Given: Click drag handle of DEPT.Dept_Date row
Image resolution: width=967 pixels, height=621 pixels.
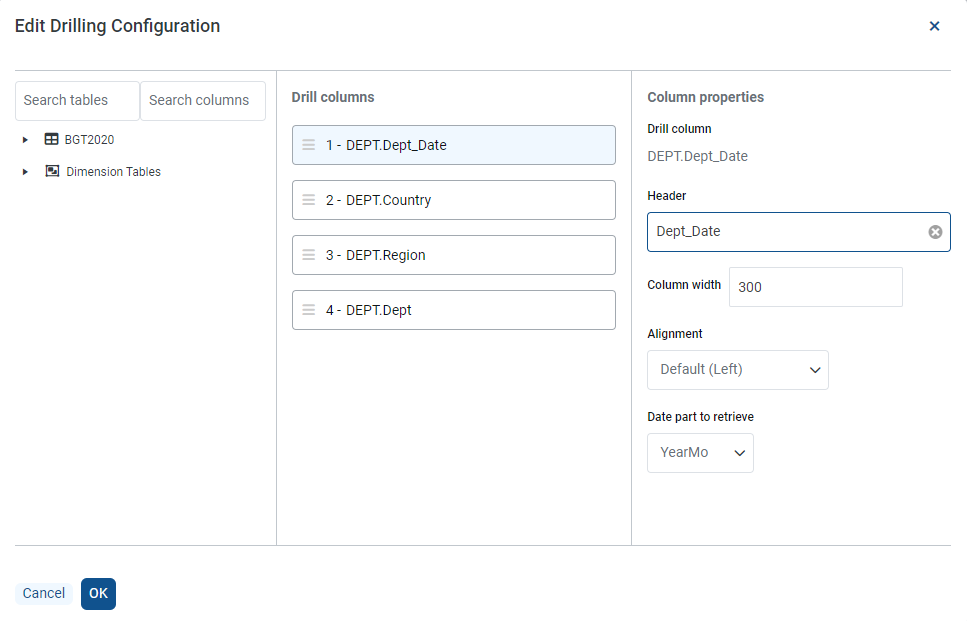Looking at the screenshot, I should (x=309, y=145).
